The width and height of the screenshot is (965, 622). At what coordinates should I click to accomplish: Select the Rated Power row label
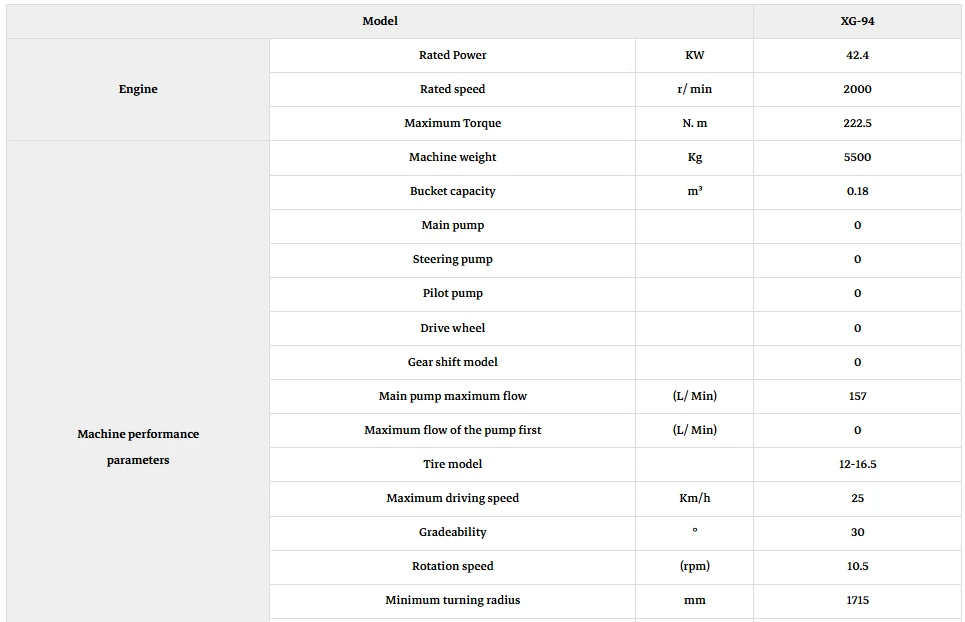click(x=452, y=55)
